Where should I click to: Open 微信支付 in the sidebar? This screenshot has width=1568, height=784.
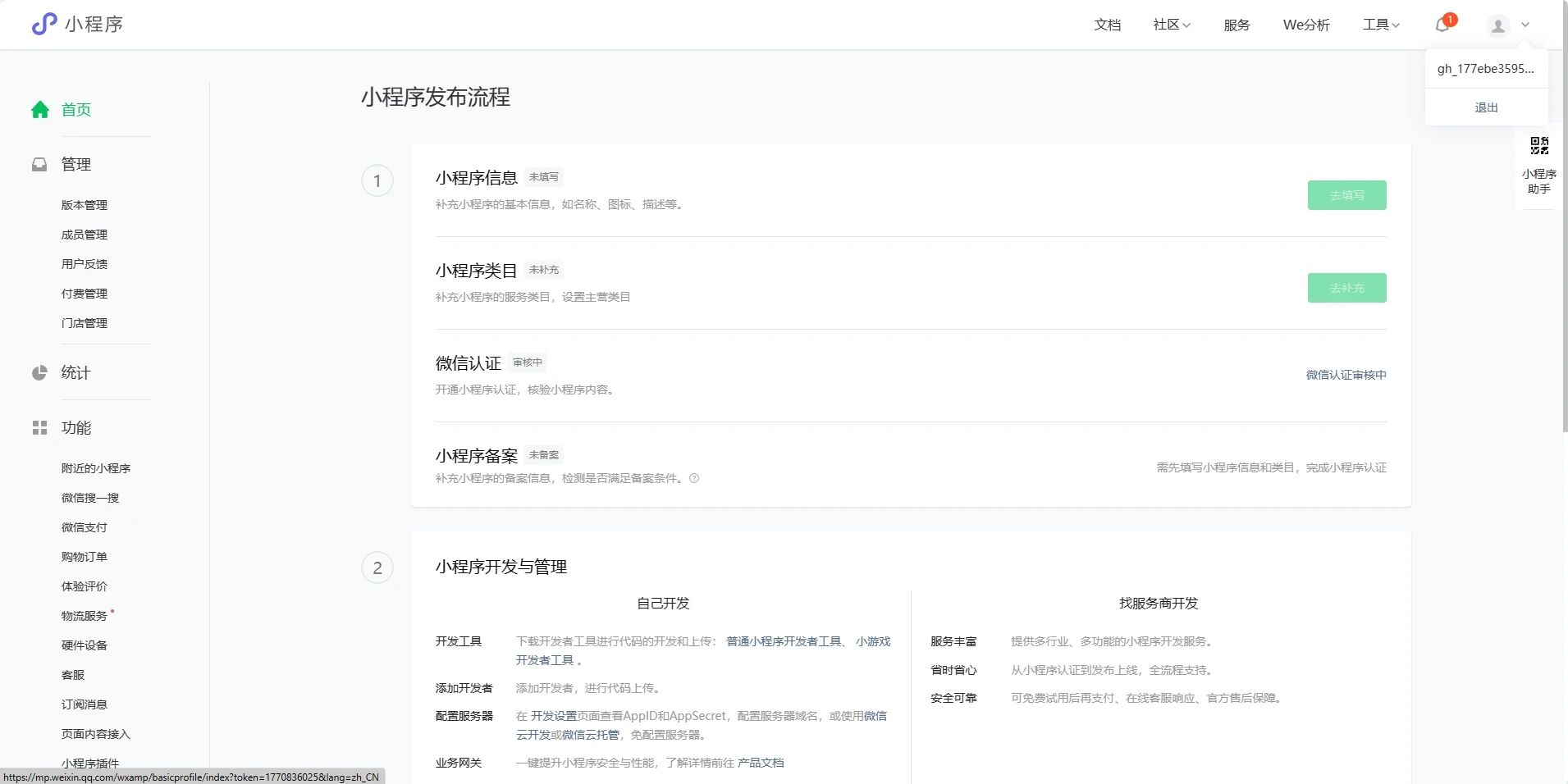(85, 527)
